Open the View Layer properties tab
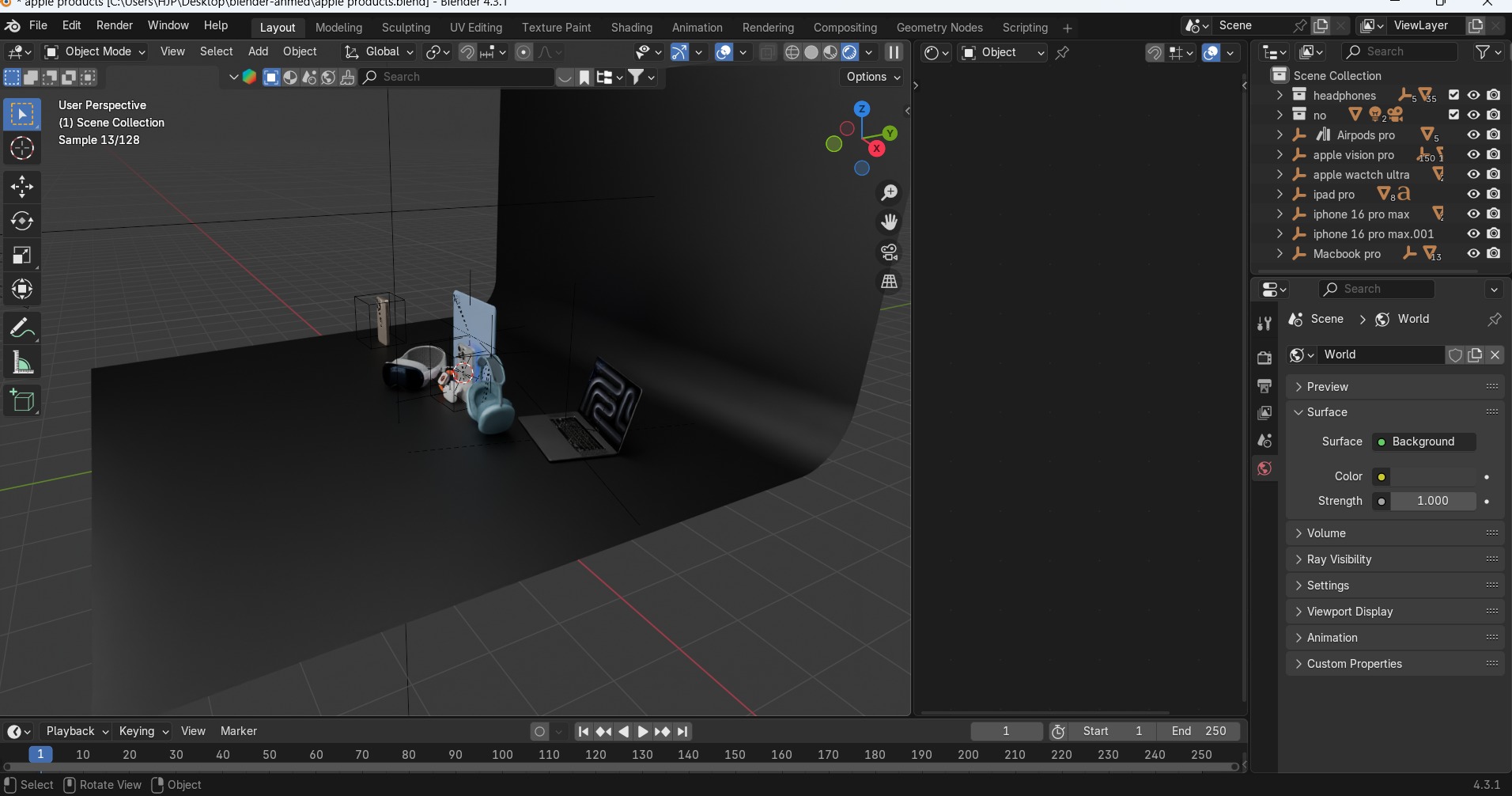The height and width of the screenshot is (796, 1512). pyautogui.click(x=1264, y=413)
